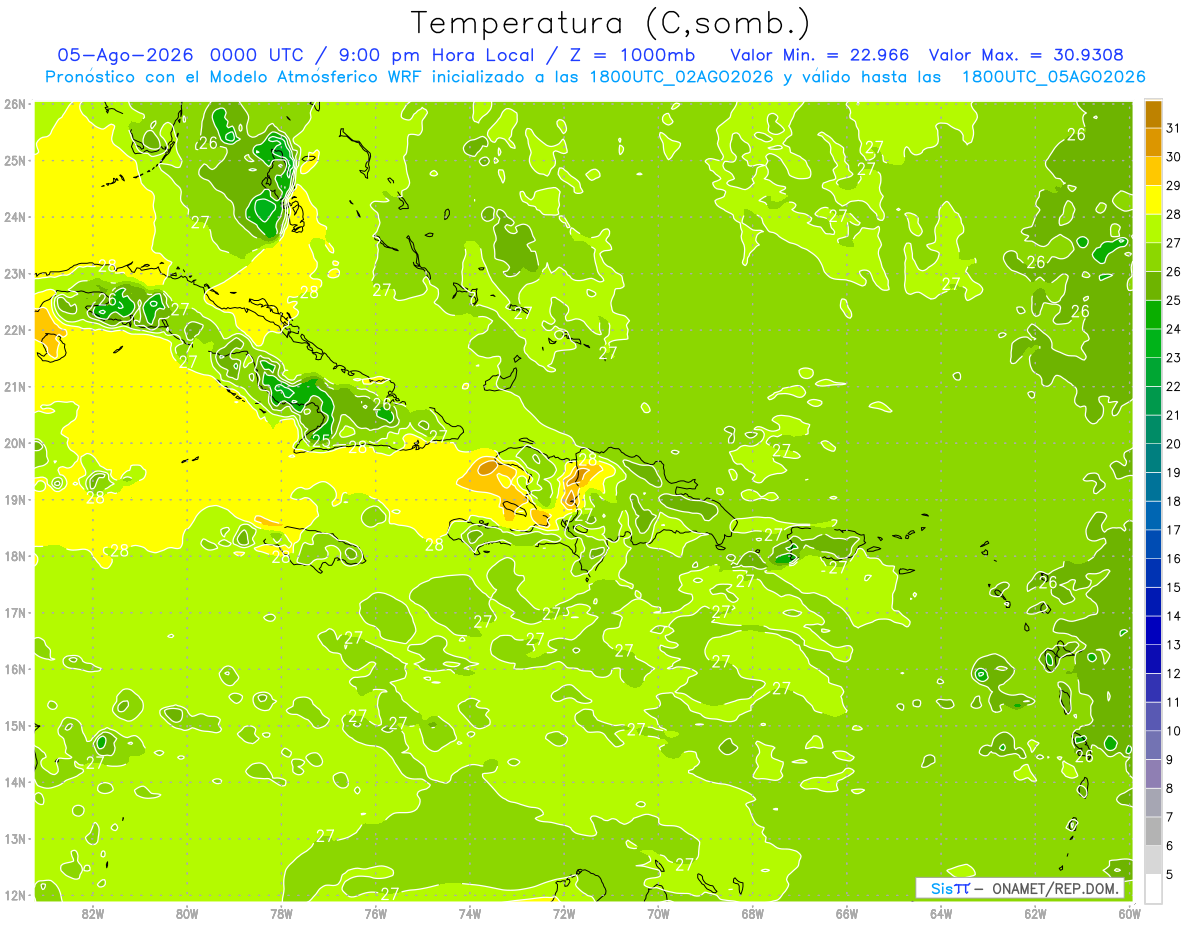1200x927 pixels.
Task: Click the 25N latitude label
Action: (15, 160)
